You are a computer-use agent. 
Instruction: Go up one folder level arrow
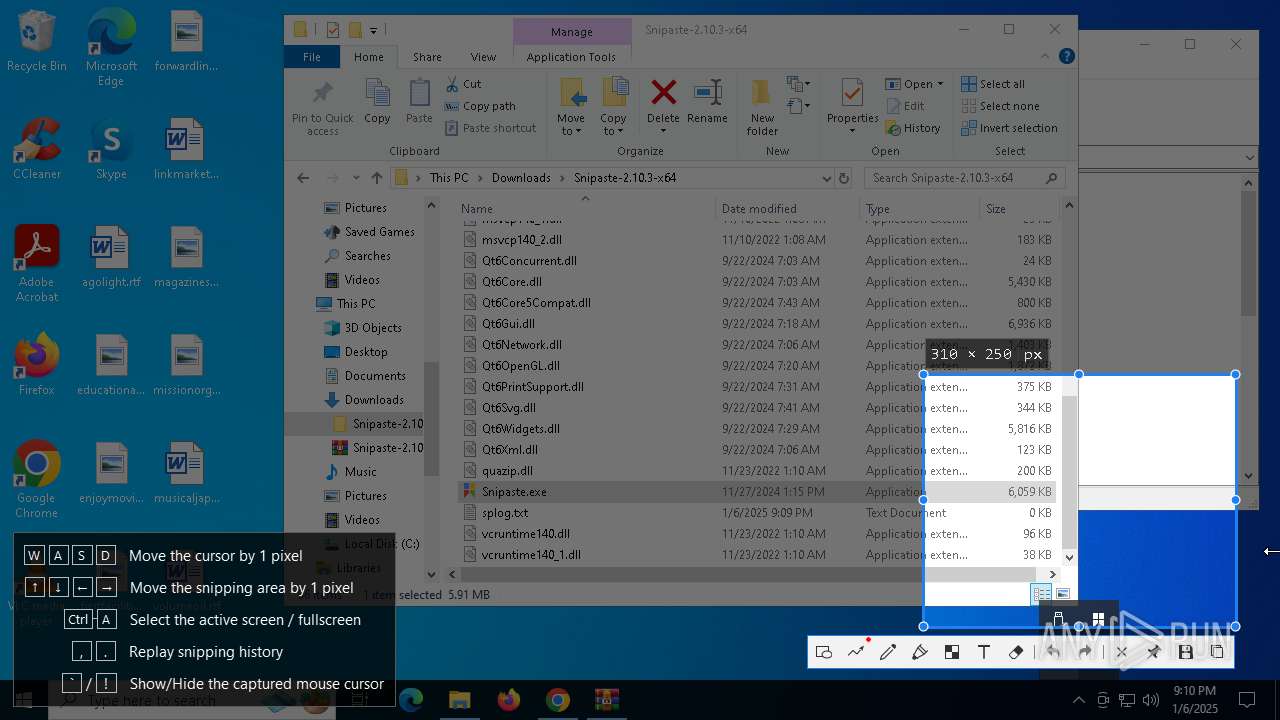[376, 178]
